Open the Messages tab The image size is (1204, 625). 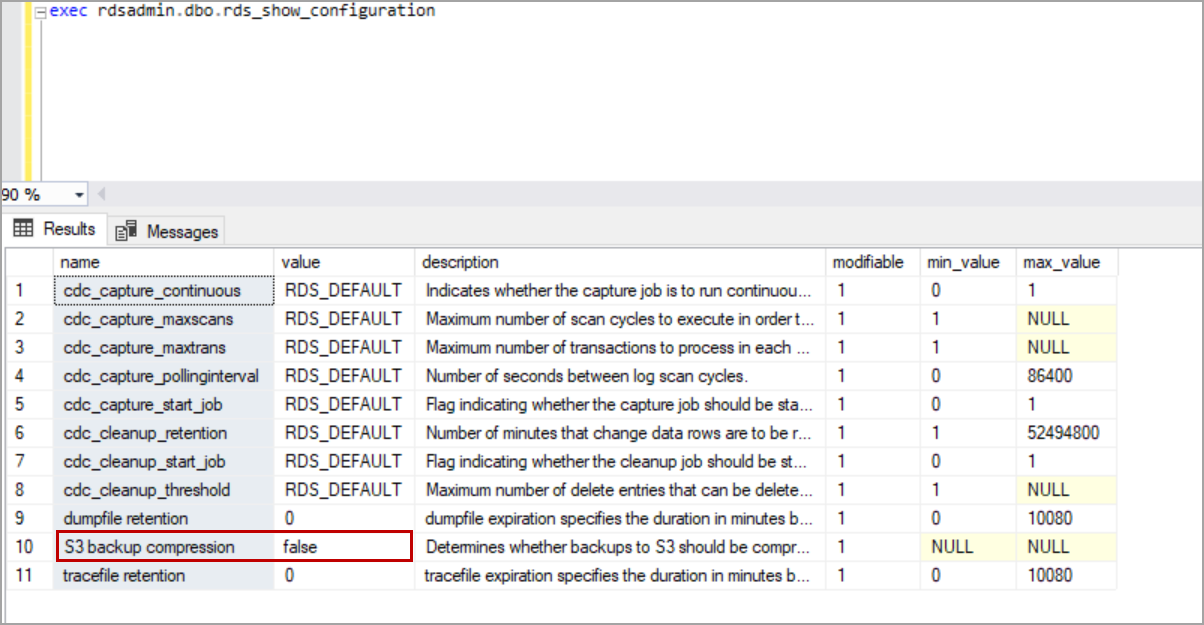(x=168, y=231)
